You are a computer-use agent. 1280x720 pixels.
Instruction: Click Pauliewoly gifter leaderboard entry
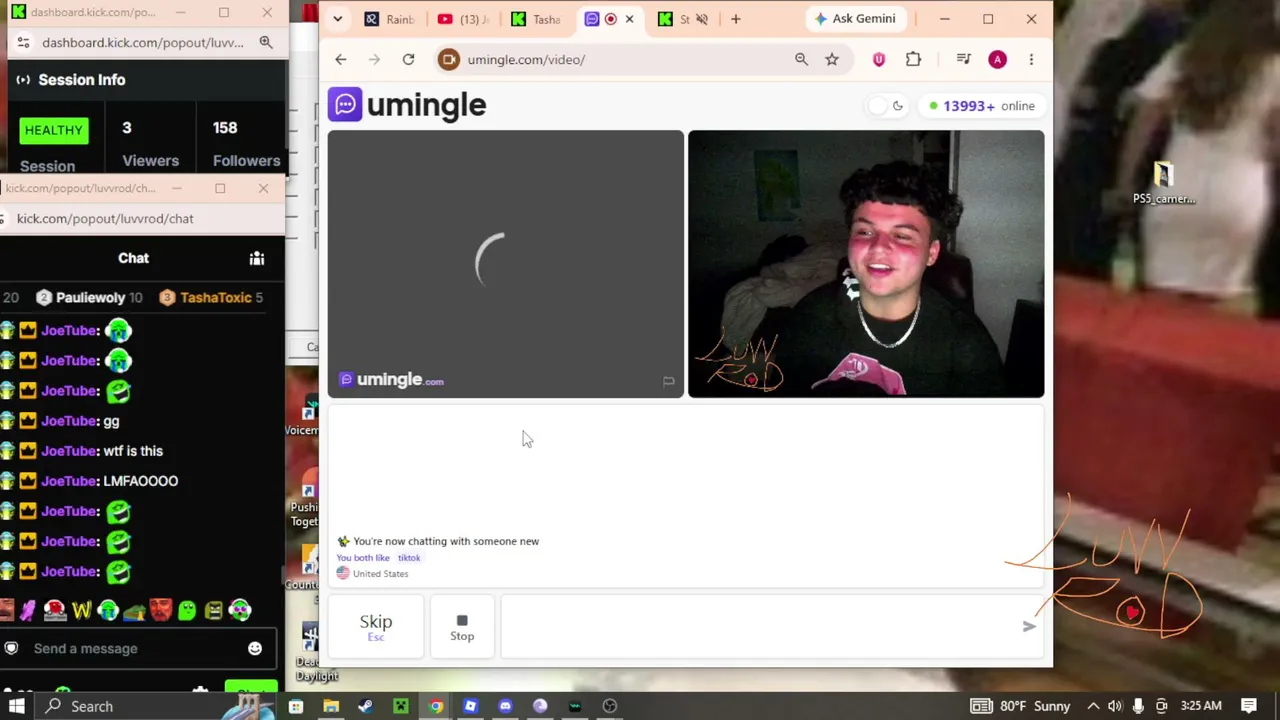(x=89, y=298)
